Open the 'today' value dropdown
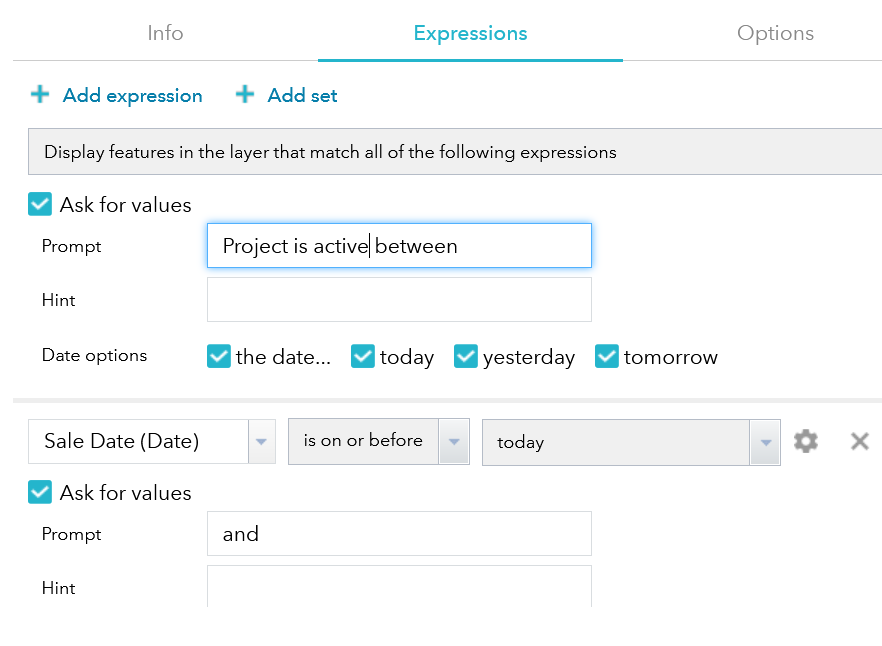The width and height of the screenshot is (882, 646). [766, 442]
